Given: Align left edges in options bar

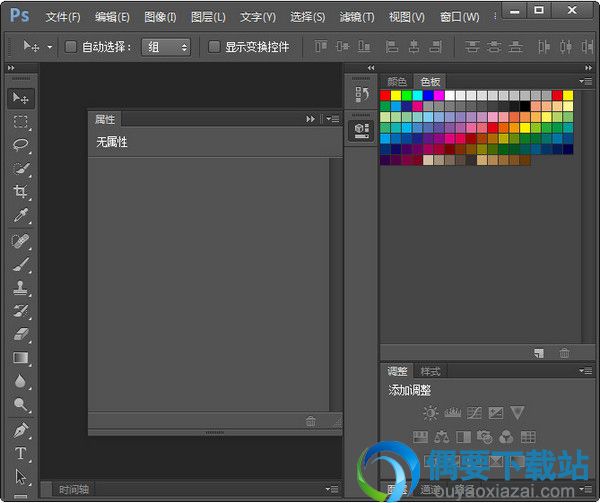Looking at the screenshot, I should 391,47.
